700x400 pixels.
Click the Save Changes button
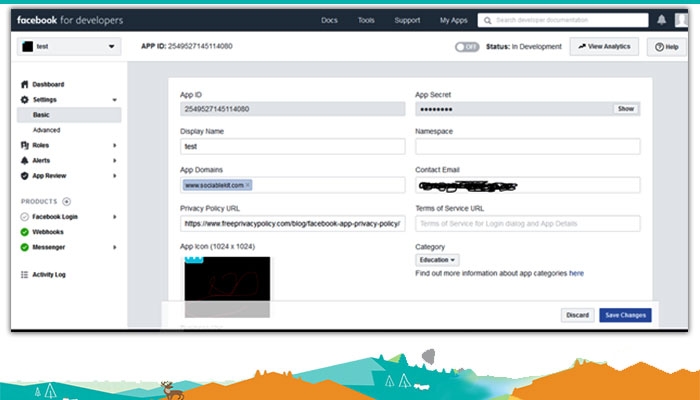coord(625,315)
